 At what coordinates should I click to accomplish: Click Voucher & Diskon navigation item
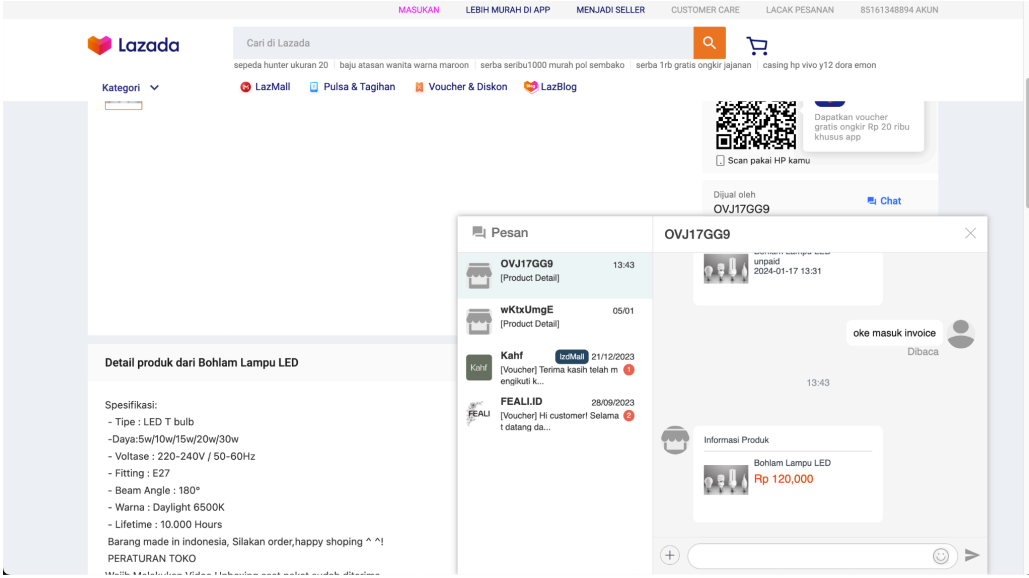point(461,87)
